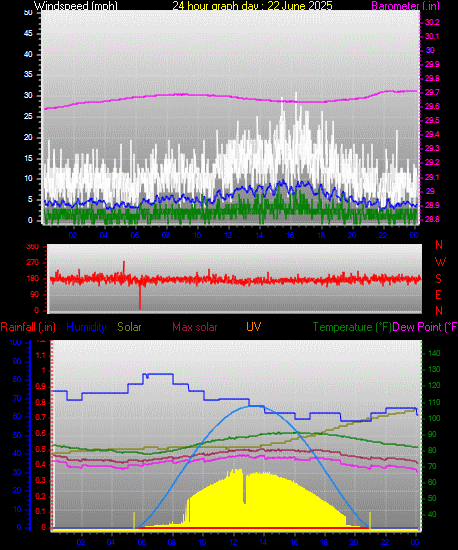This screenshot has width=458, height=550.
Task: Click the "30.1" barometer axis value
Action: 432,36
